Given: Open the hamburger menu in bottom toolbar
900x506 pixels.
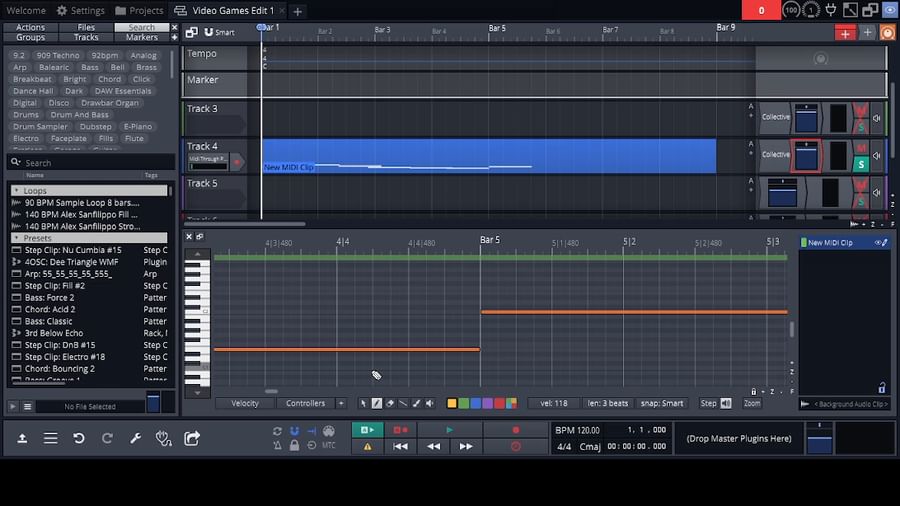Looking at the screenshot, I should tap(51, 438).
